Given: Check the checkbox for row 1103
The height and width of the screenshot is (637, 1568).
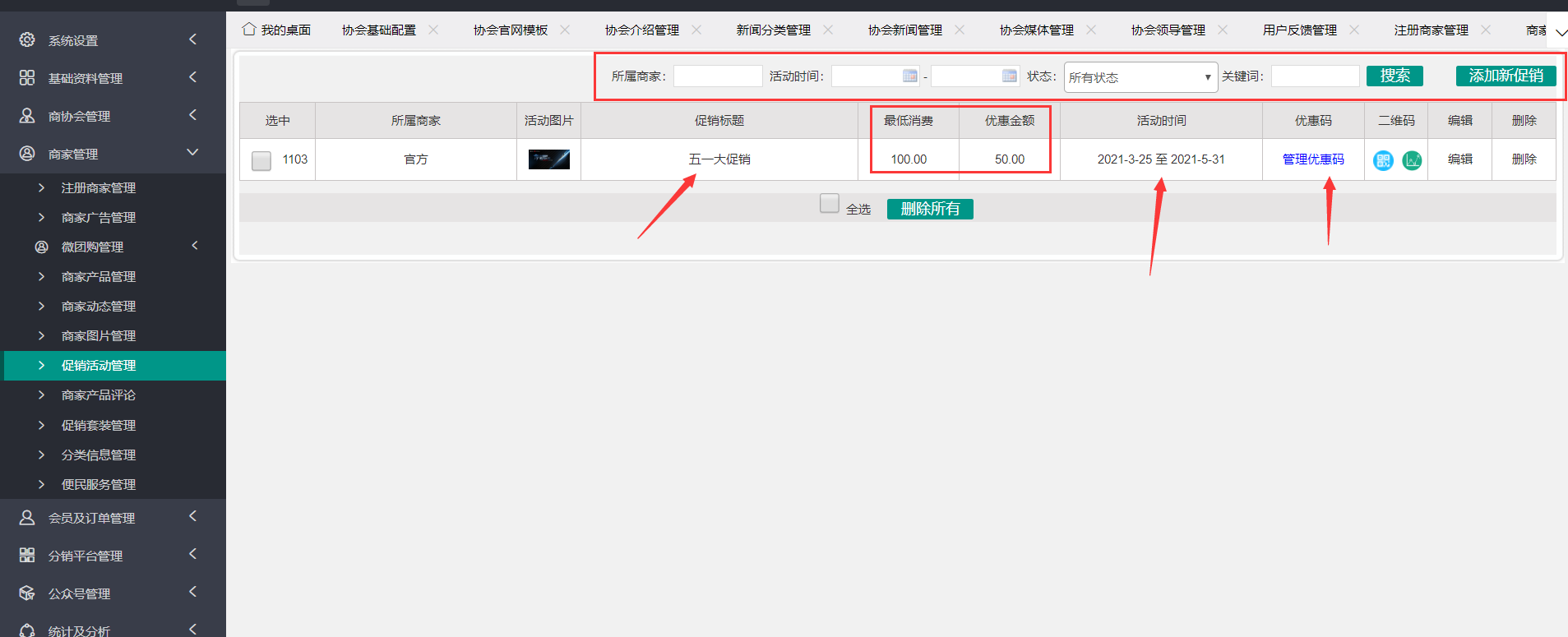Looking at the screenshot, I should pyautogui.click(x=261, y=160).
